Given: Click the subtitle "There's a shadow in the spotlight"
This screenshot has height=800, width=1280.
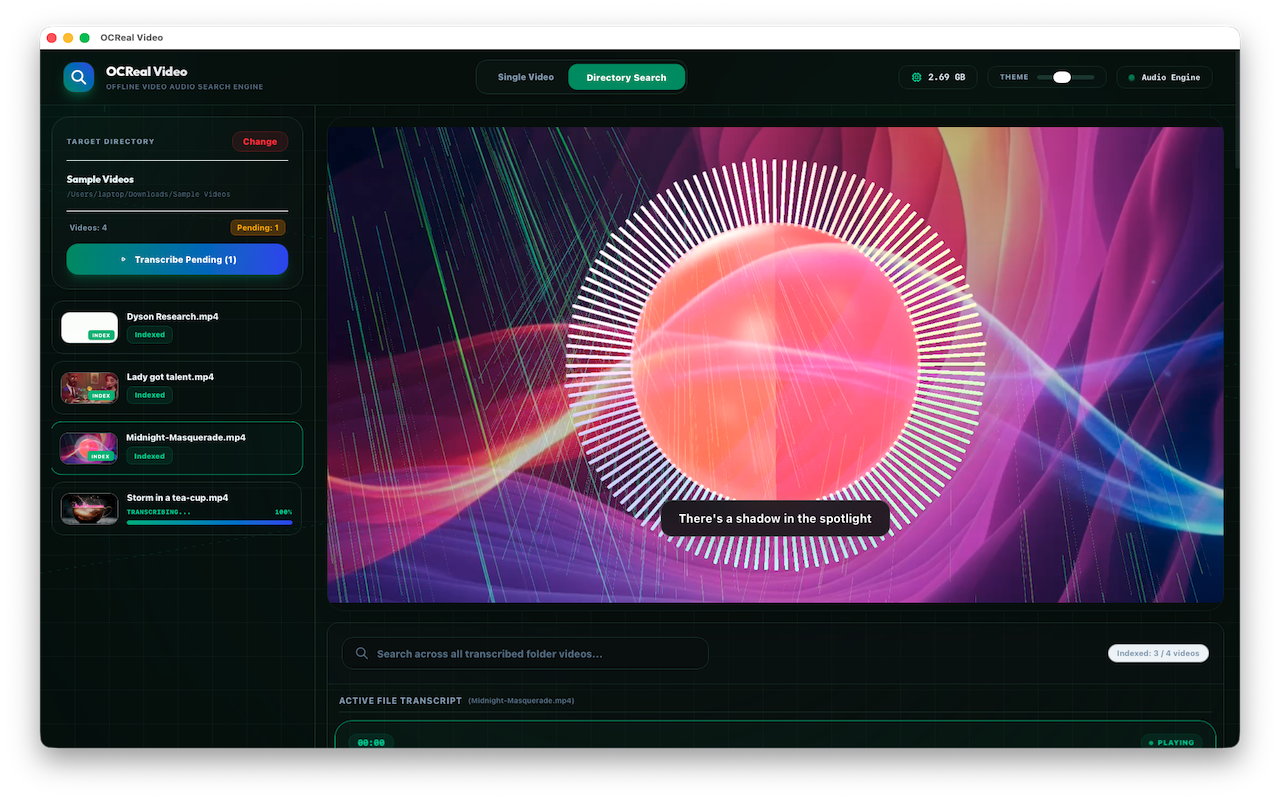Looking at the screenshot, I should (775, 518).
